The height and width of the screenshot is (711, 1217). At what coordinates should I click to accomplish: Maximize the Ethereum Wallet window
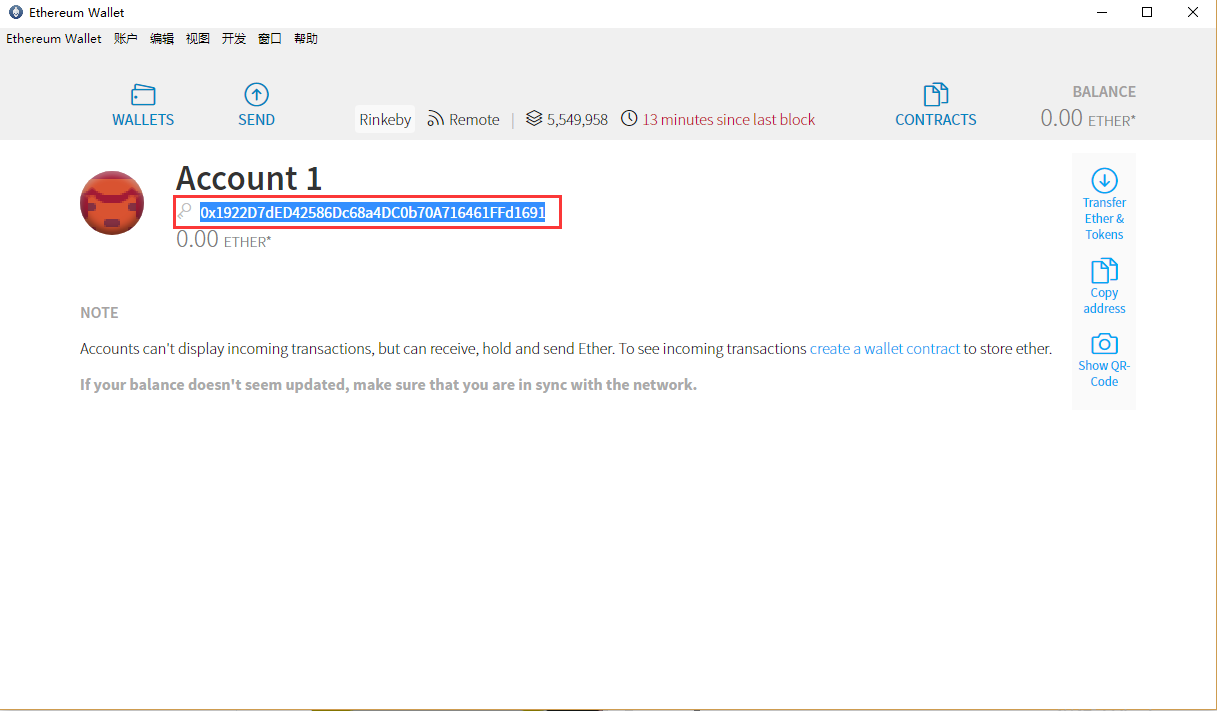click(1147, 13)
